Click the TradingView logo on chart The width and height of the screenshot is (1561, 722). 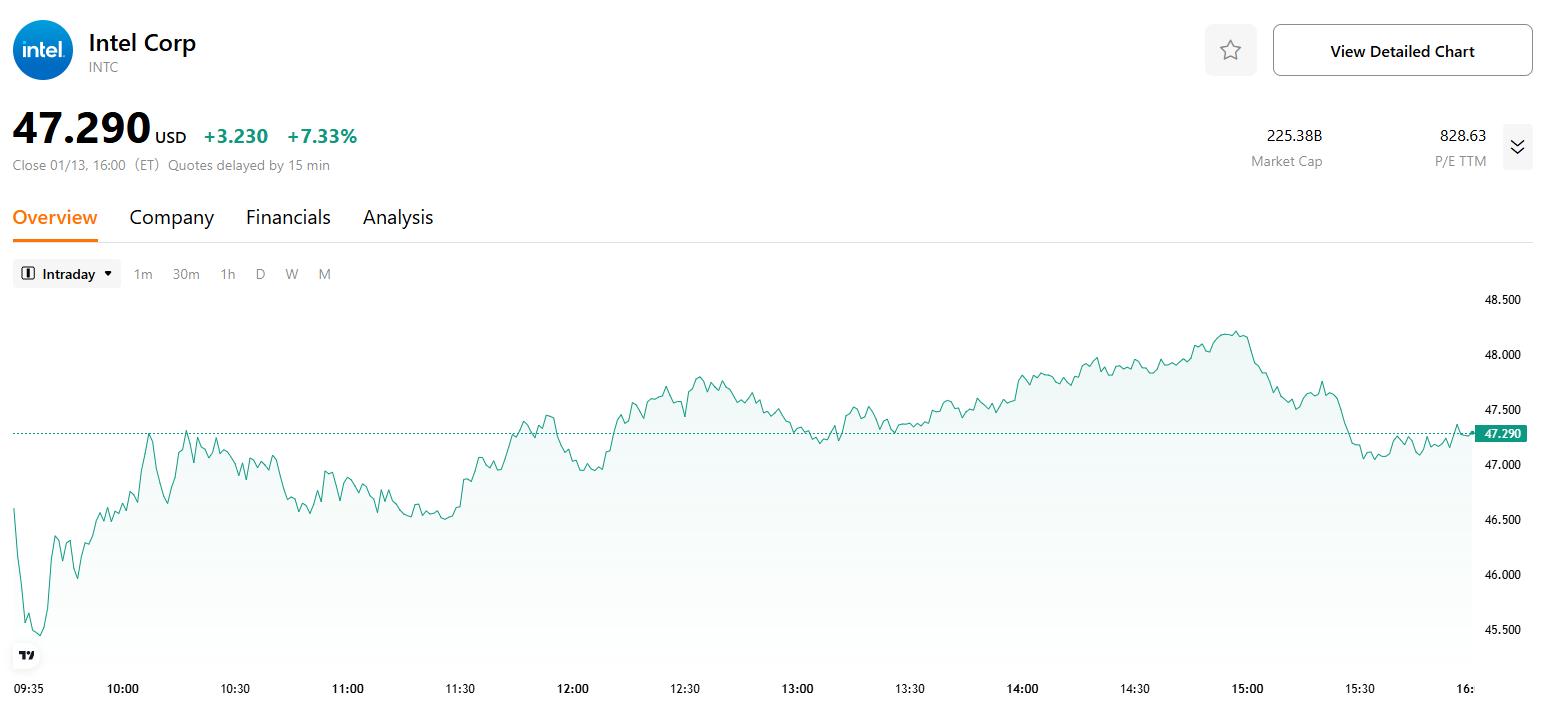(x=27, y=655)
